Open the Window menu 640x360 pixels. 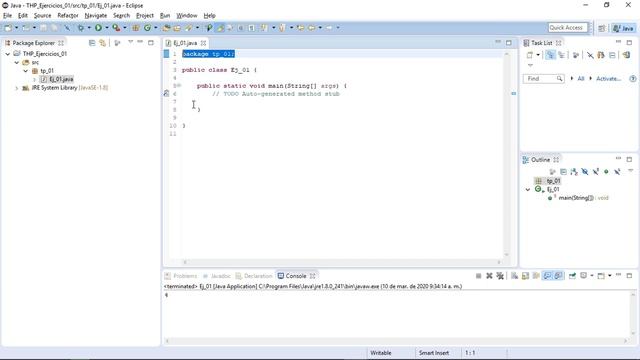point(187,16)
